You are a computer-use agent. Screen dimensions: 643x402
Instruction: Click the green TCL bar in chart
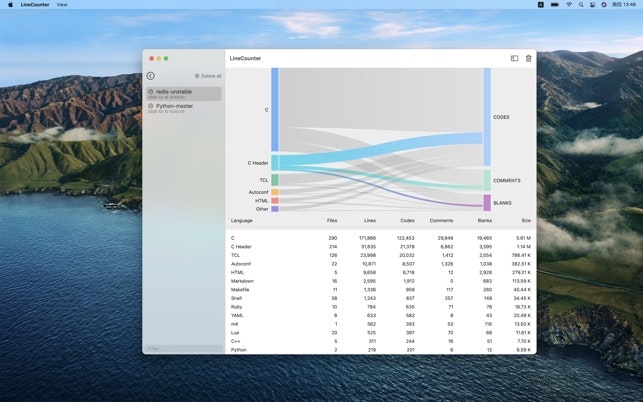pyautogui.click(x=275, y=180)
